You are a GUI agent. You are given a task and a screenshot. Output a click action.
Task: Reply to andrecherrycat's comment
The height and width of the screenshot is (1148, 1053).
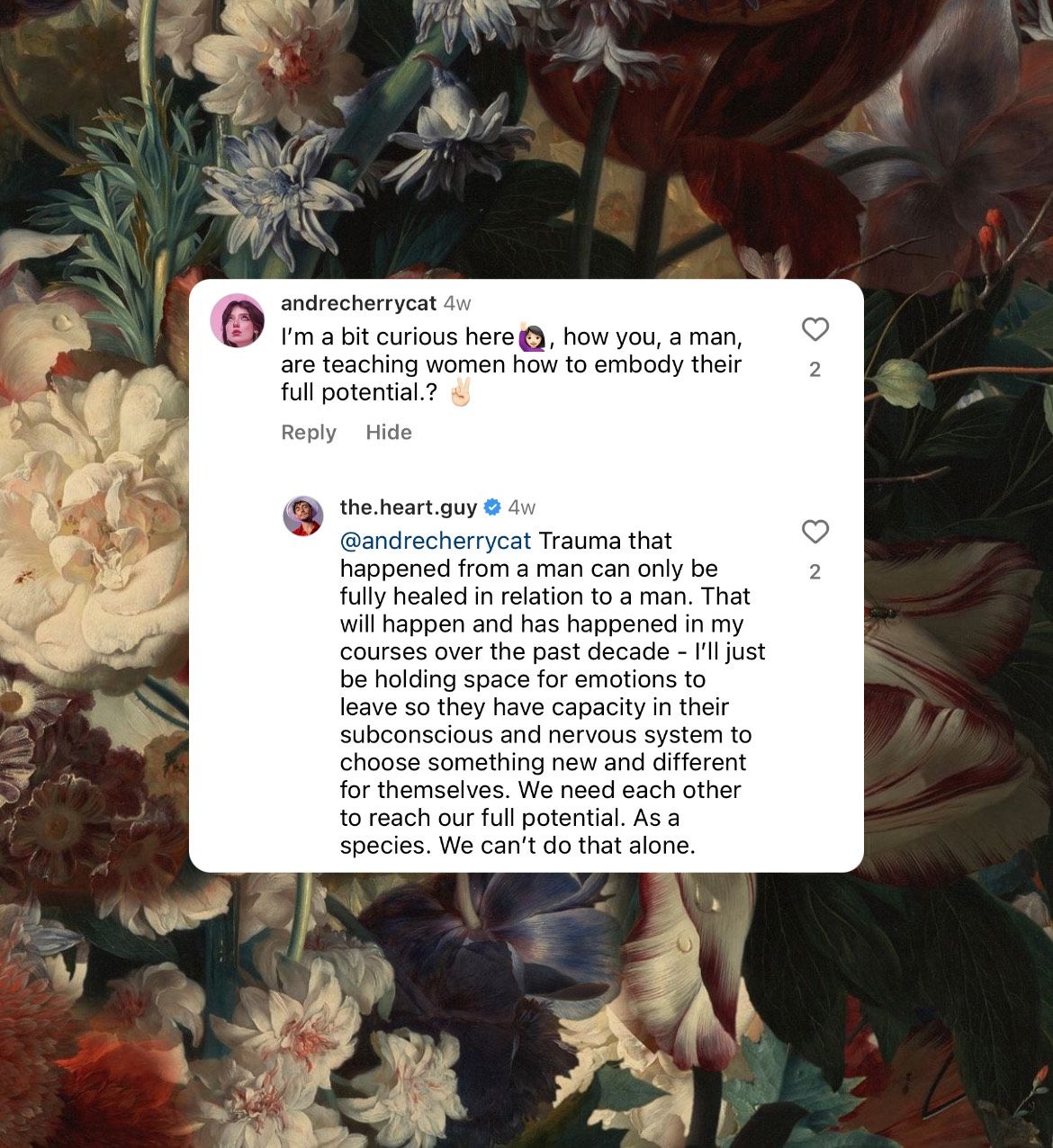(x=309, y=433)
